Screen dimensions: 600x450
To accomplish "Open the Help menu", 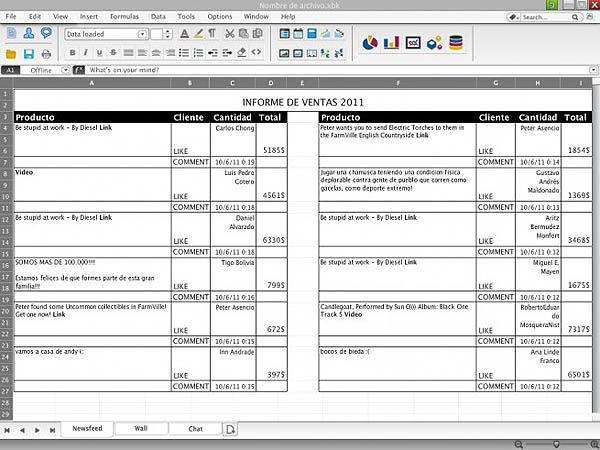I will click(x=288, y=16).
